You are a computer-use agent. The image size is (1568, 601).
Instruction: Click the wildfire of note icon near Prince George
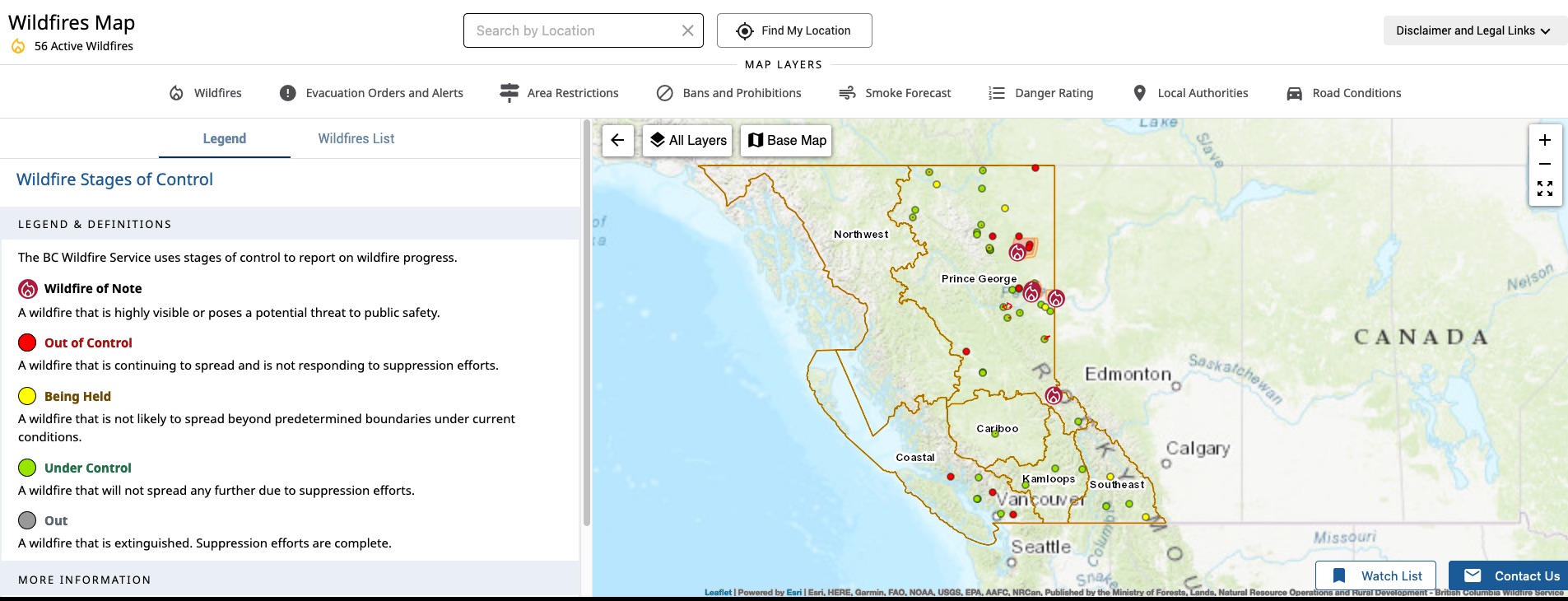[x=1031, y=292]
